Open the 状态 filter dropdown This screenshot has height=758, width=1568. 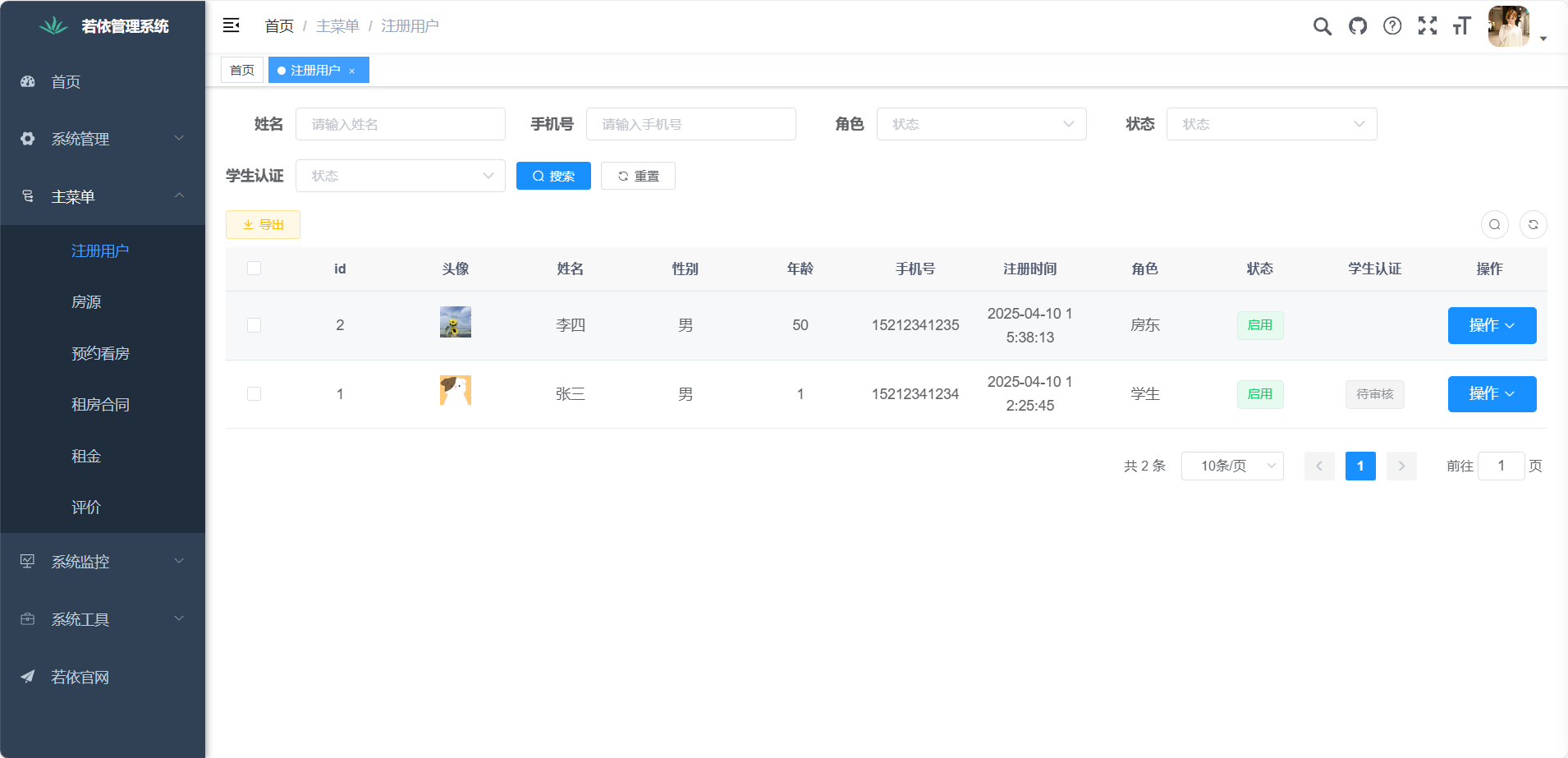click(x=1272, y=124)
